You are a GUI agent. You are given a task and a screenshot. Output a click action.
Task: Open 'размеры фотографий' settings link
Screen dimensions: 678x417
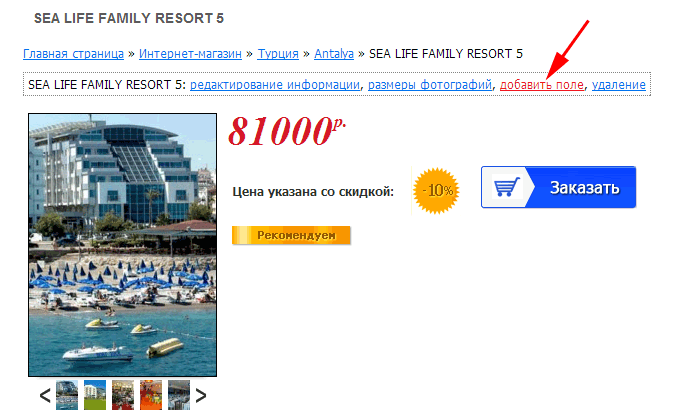click(430, 85)
